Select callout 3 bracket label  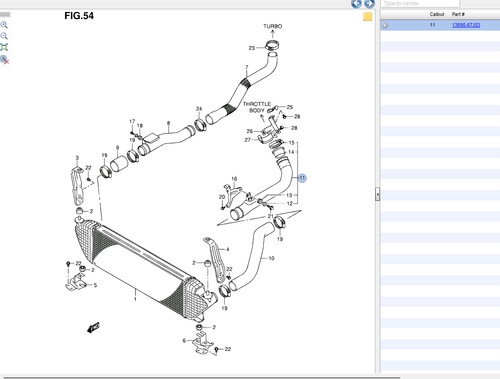point(77,158)
